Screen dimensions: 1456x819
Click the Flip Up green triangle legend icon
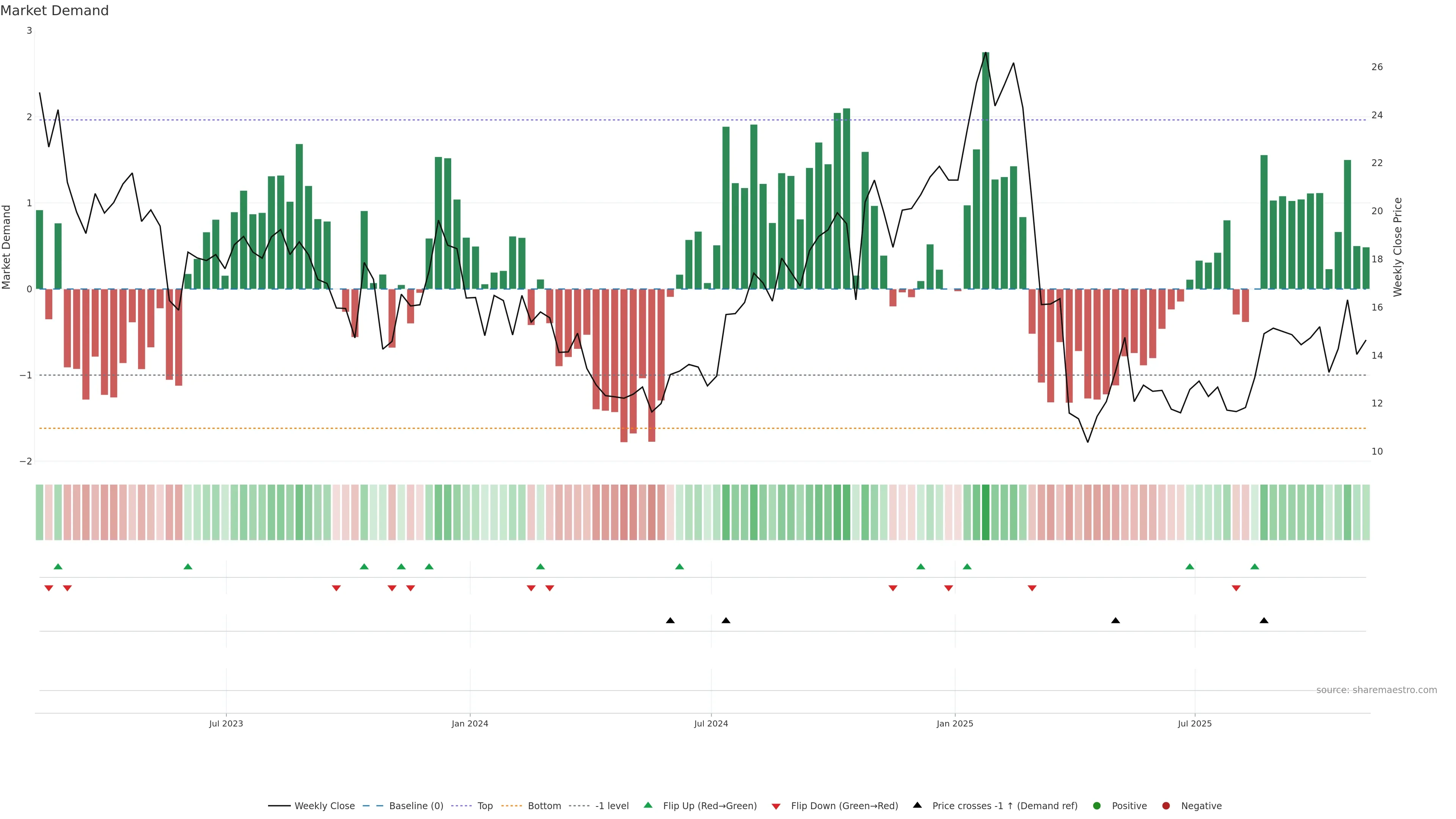648,805
